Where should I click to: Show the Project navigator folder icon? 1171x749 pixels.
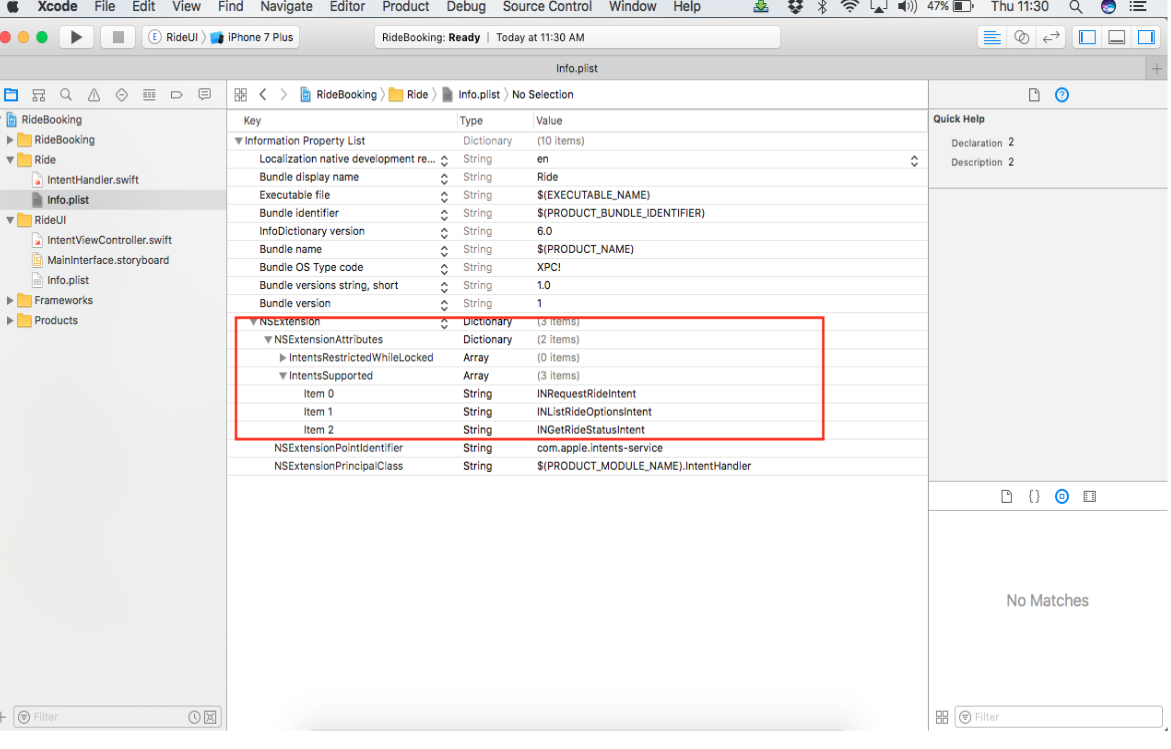coord(11,95)
